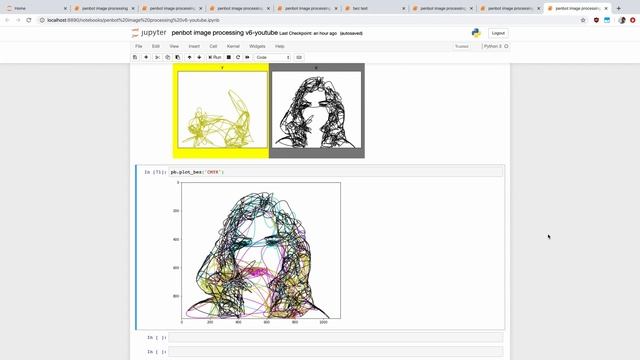
Task: Cut selected cells with scissors icon
Action: (157, 58)
